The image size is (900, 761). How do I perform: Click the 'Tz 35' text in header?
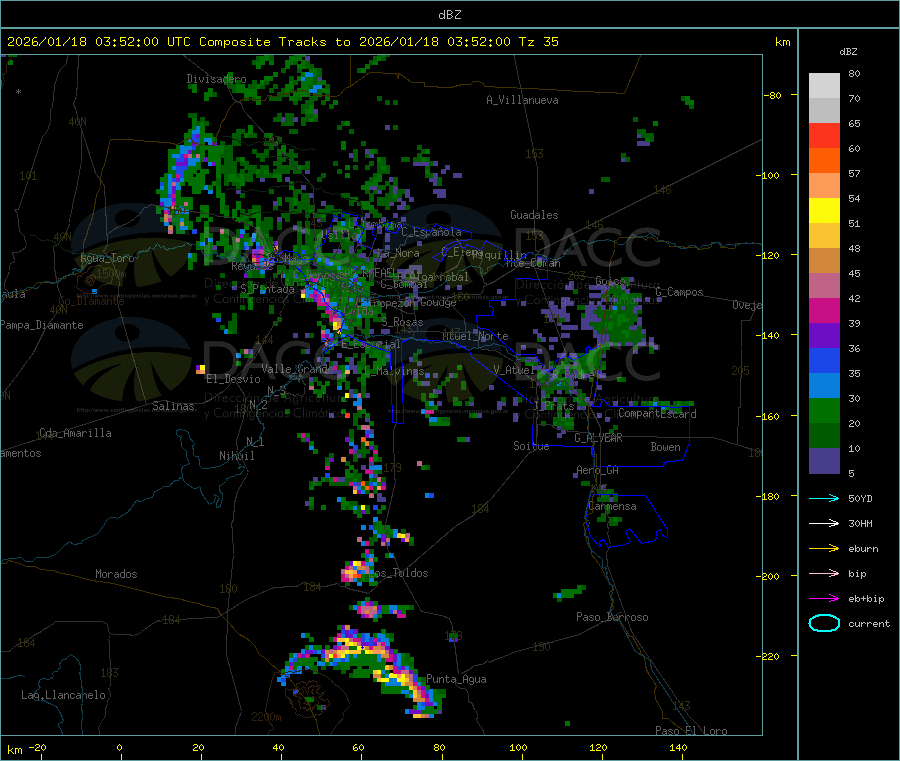[x=538, y=42]
